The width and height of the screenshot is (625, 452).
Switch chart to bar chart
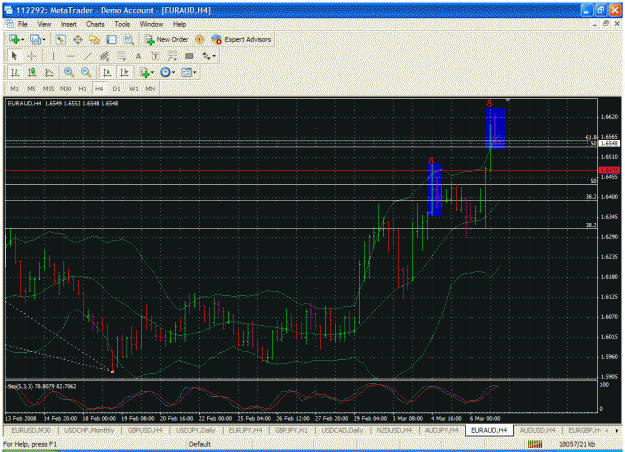coord(15,72)
